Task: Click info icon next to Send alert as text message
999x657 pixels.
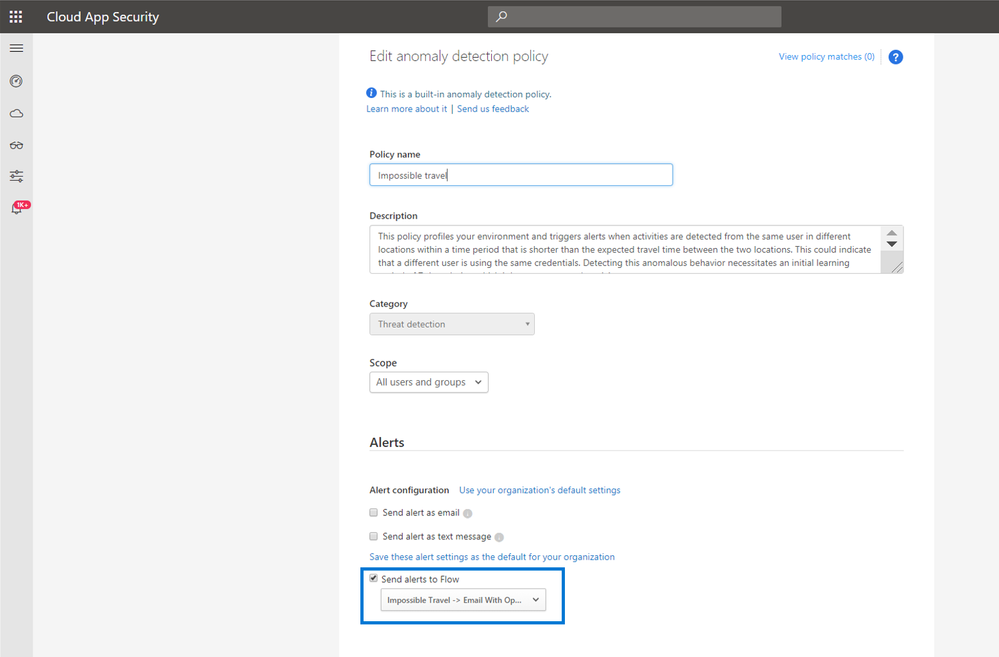Action: (x=500, y=537)
